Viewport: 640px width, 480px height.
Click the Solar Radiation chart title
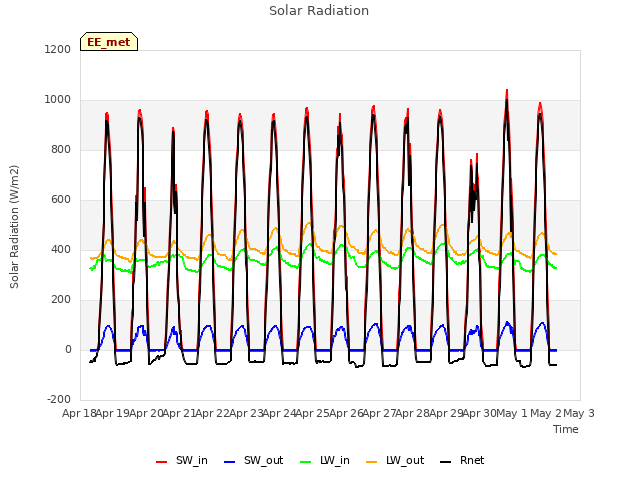coord(319,11)
